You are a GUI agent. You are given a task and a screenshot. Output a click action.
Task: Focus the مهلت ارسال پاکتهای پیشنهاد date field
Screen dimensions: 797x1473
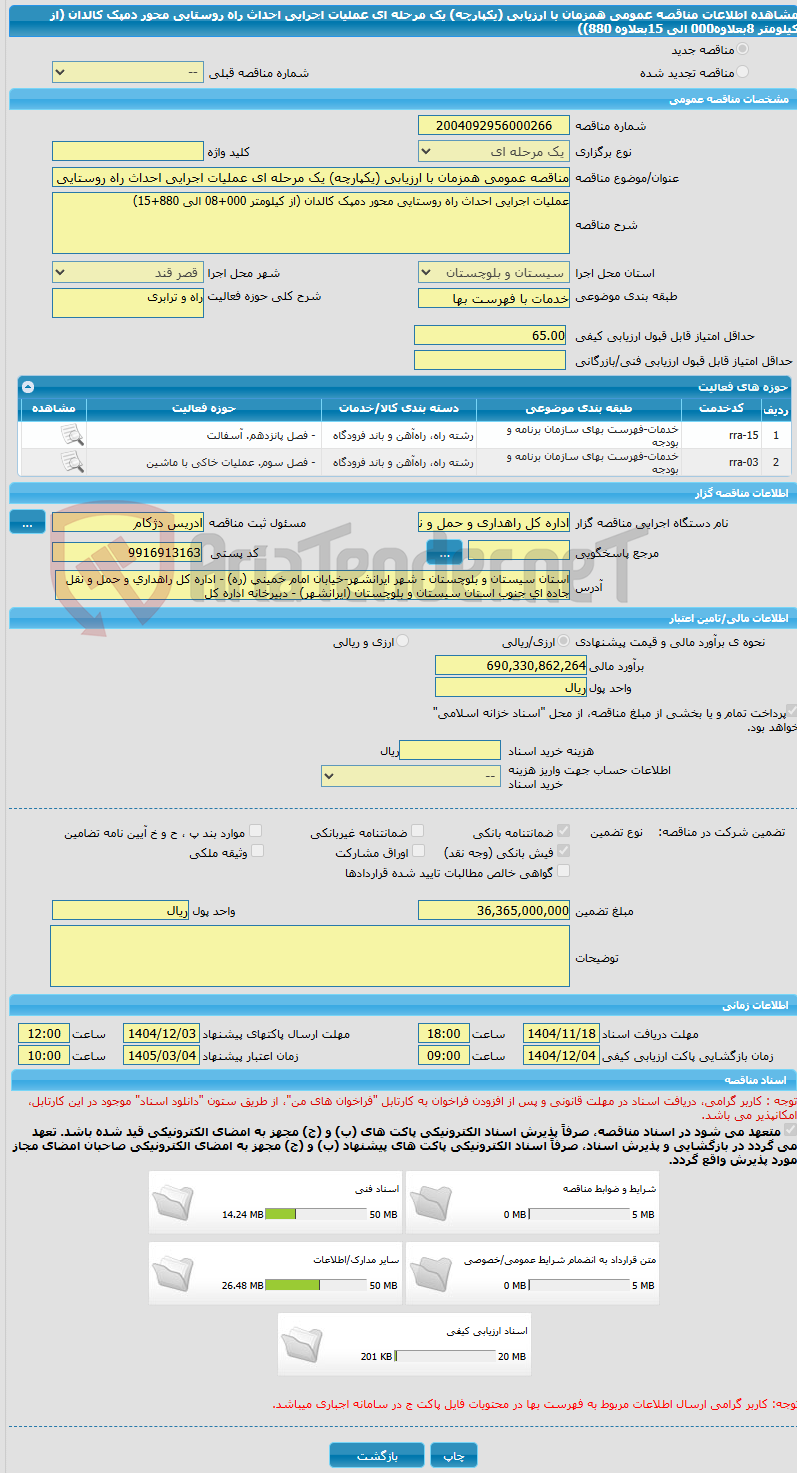point(161,1033)
